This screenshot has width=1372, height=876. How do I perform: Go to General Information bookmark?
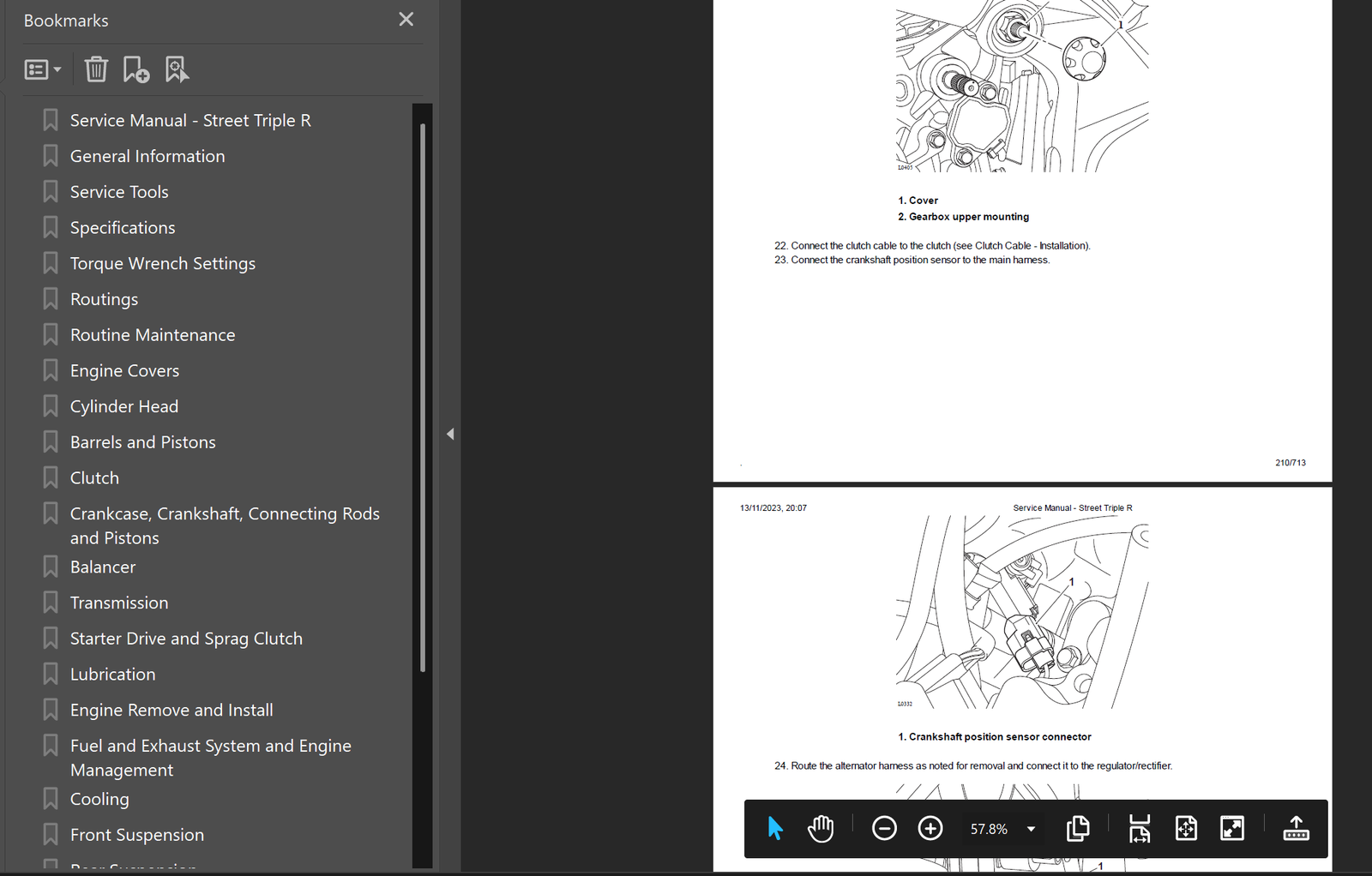pos(147,157)
